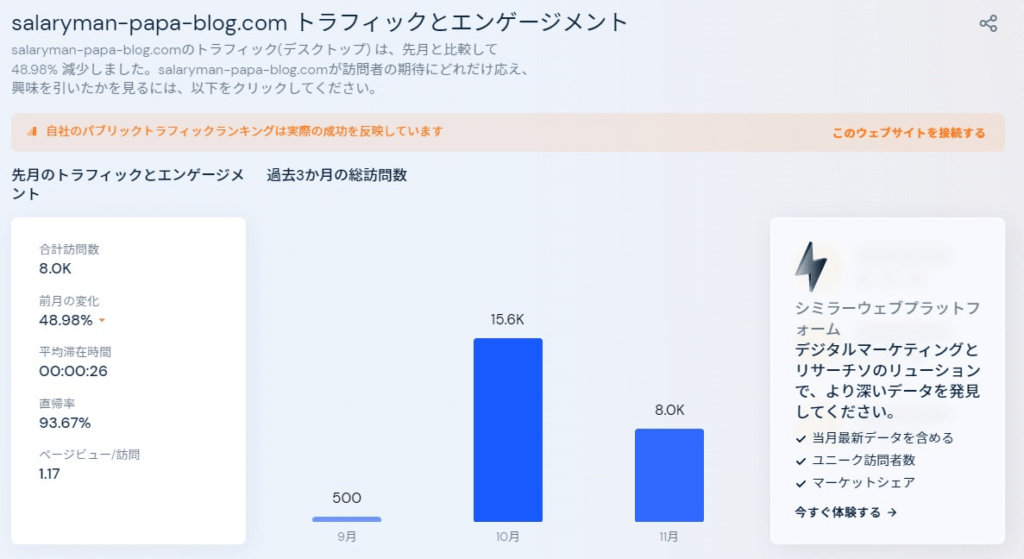Click the 合計訪問数 value 8.0K
Viewport: 1024px width, 559px height.
pyautogui.click(x=56, y=268)
